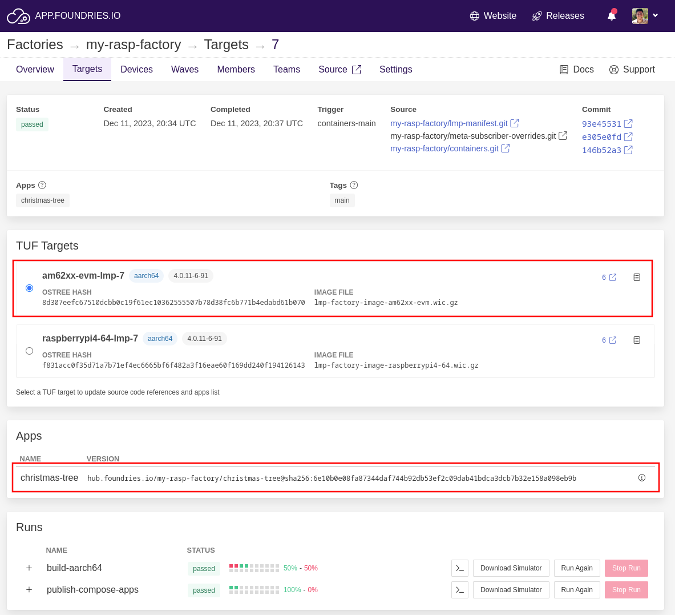Screen dimensions: 675x615
Task: Click info icon on christmas-tree app row
Action: tap(641, 478)
